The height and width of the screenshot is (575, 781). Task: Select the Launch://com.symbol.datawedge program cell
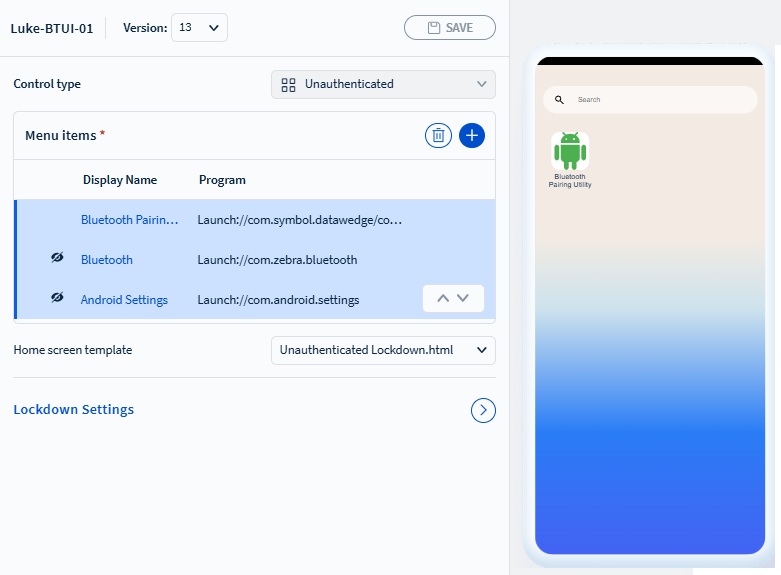[299, 220]
